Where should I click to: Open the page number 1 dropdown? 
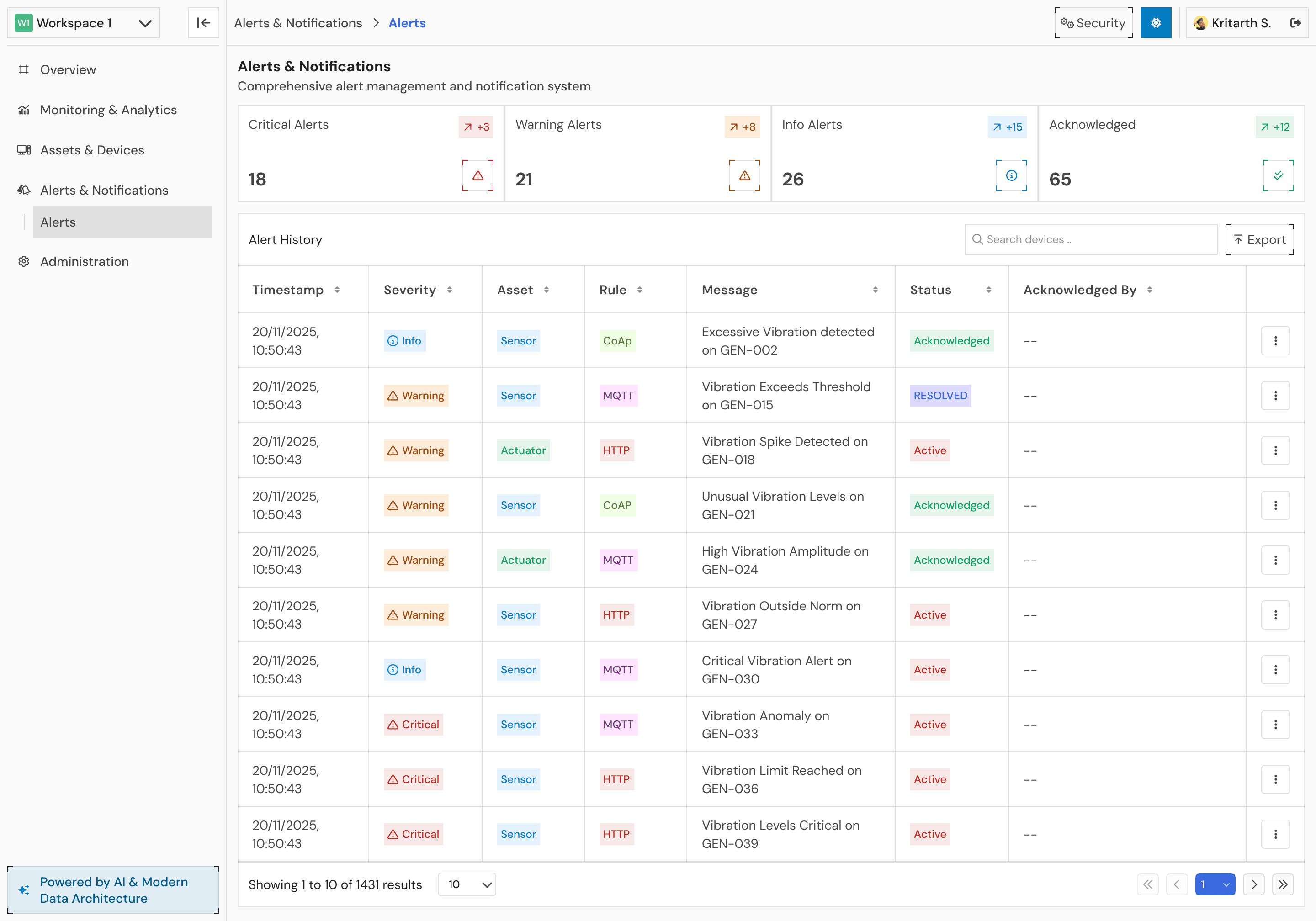click(1215, 884)
